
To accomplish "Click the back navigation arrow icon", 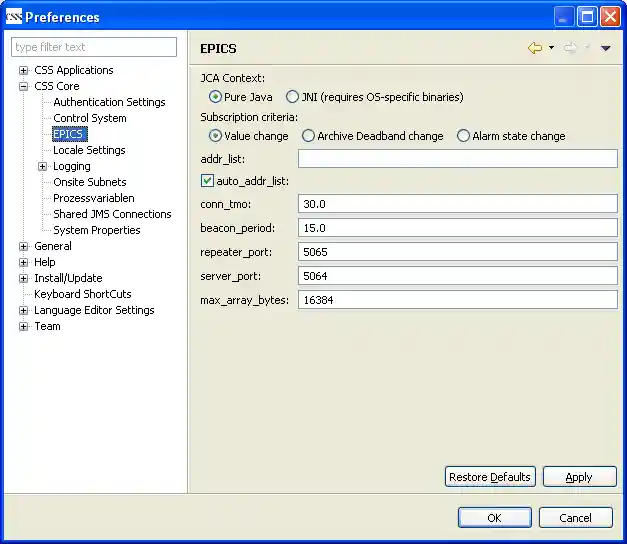I will pos(535,48).
